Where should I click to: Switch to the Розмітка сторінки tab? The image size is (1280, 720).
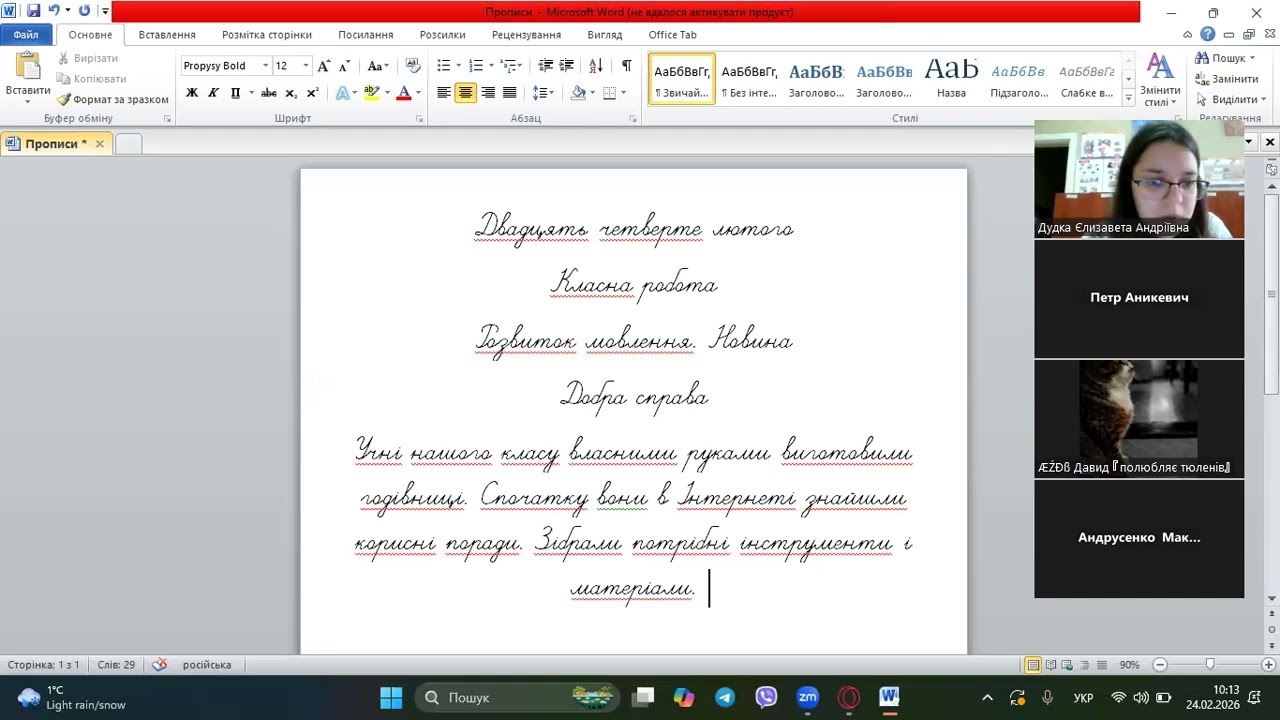[267, 34]
